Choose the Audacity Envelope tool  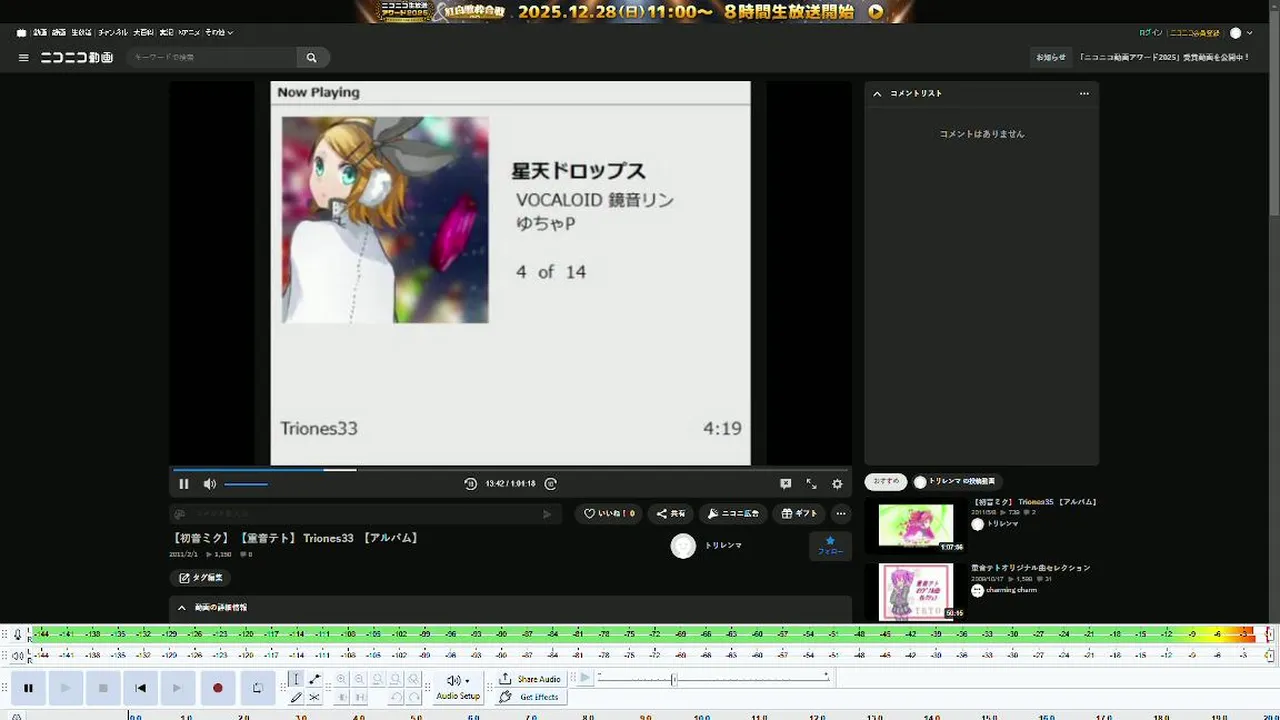click(314, 679)
